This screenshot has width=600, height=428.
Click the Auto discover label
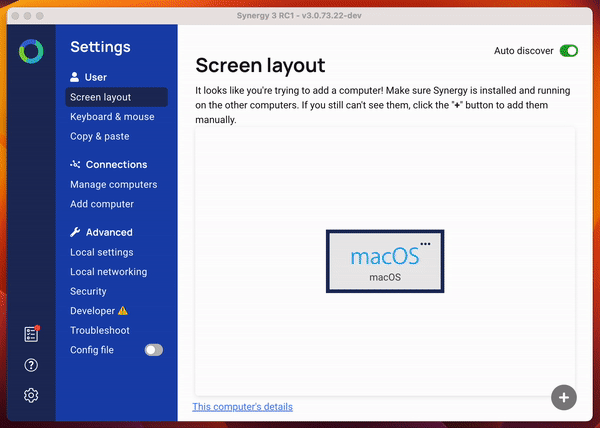(x=523, y=51)
